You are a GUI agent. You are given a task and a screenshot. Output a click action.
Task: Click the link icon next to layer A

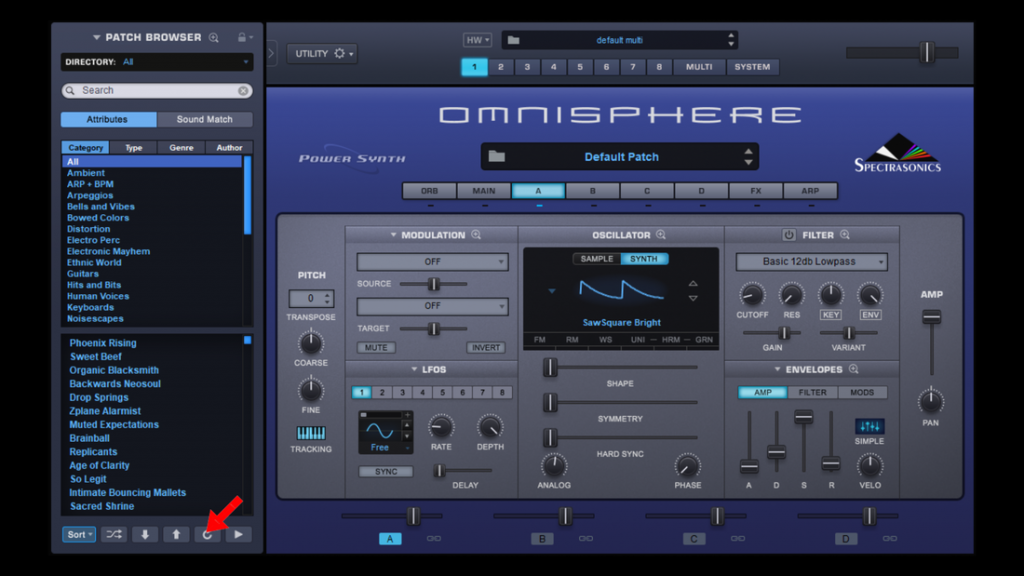click(x=434, y=539)
